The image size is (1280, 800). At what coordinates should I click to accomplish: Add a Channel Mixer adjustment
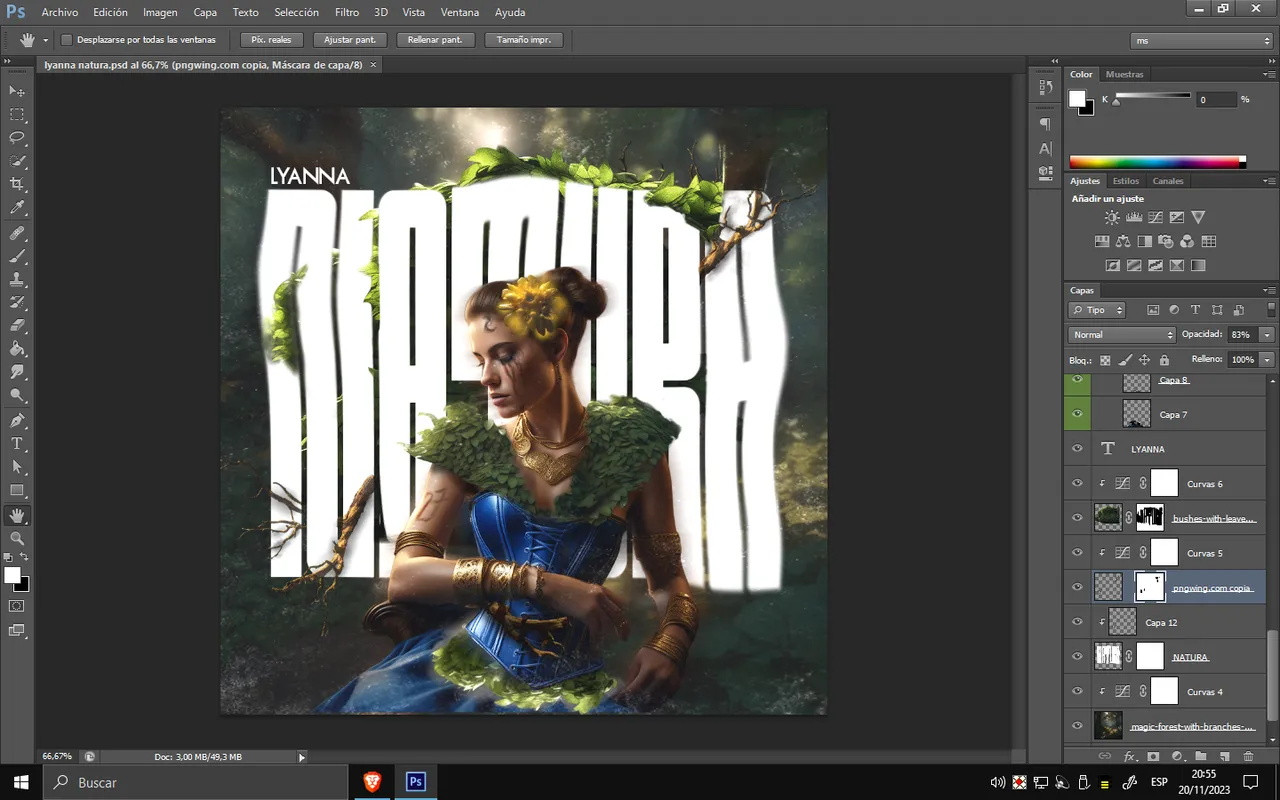tap(1187, 241)
